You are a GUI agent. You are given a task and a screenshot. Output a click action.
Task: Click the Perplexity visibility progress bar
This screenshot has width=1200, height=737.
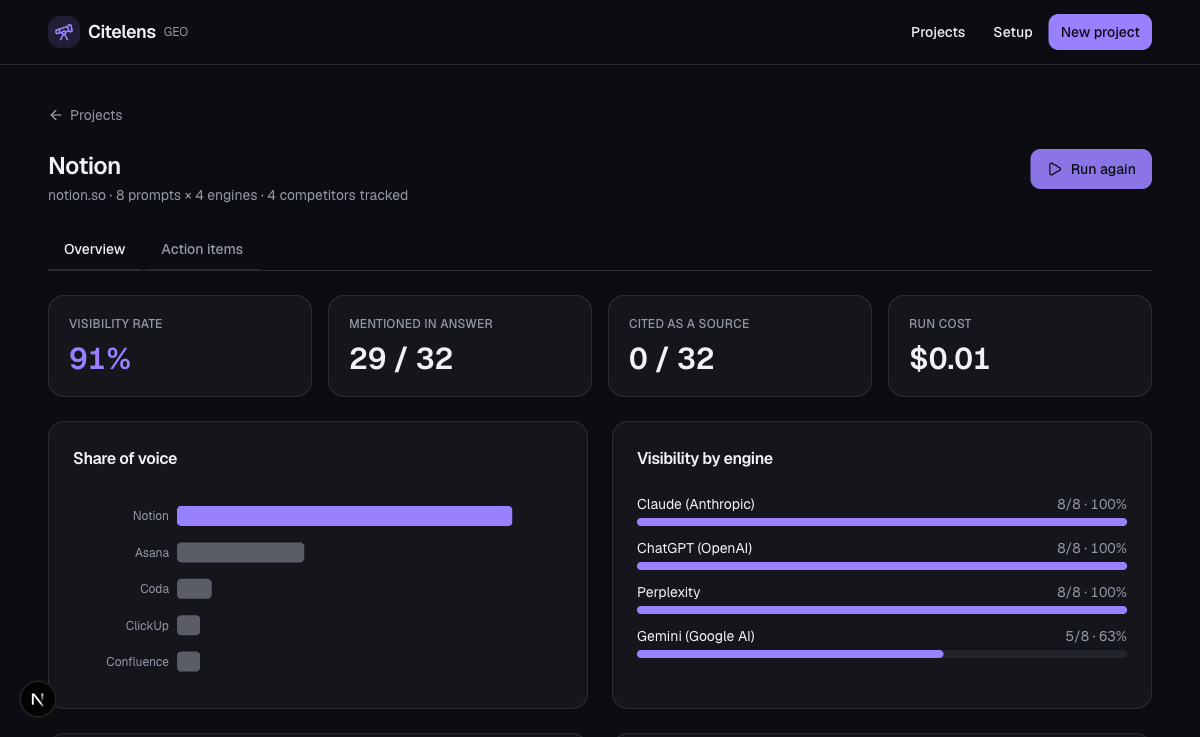pos(882,610)
